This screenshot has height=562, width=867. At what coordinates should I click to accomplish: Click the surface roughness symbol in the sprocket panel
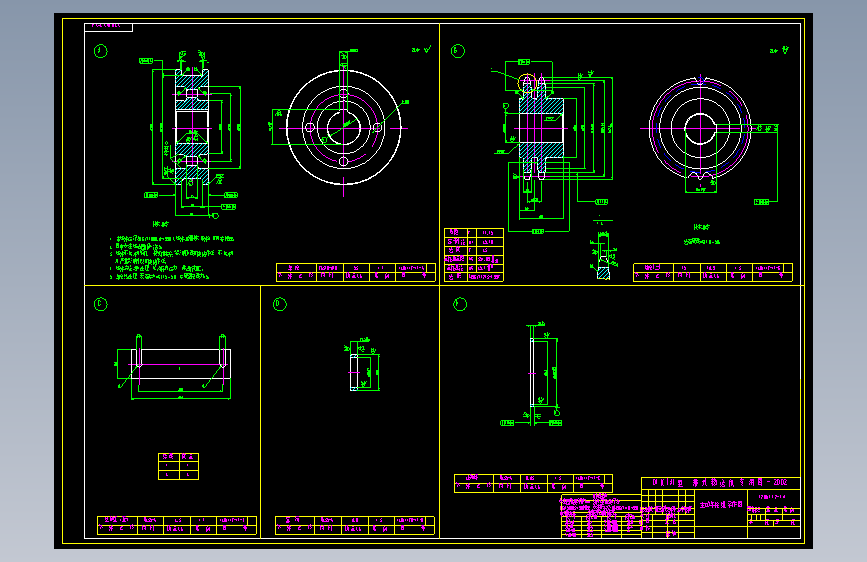click(779, 50)
